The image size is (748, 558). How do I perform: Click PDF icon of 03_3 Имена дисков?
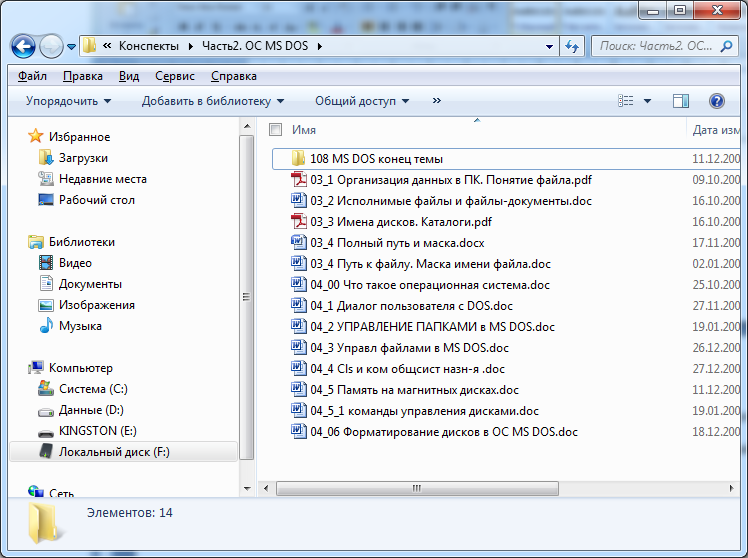pos(299,221)
